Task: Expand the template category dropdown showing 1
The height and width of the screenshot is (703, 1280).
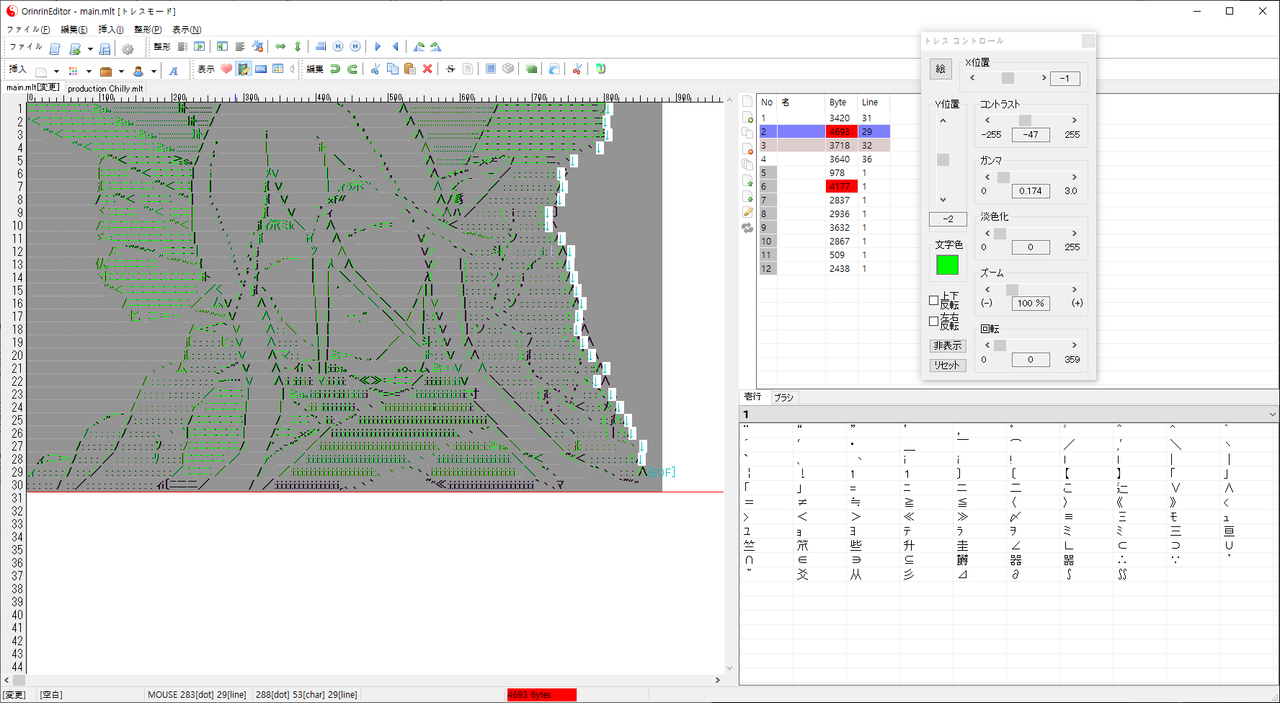Action: (1271, 414)
